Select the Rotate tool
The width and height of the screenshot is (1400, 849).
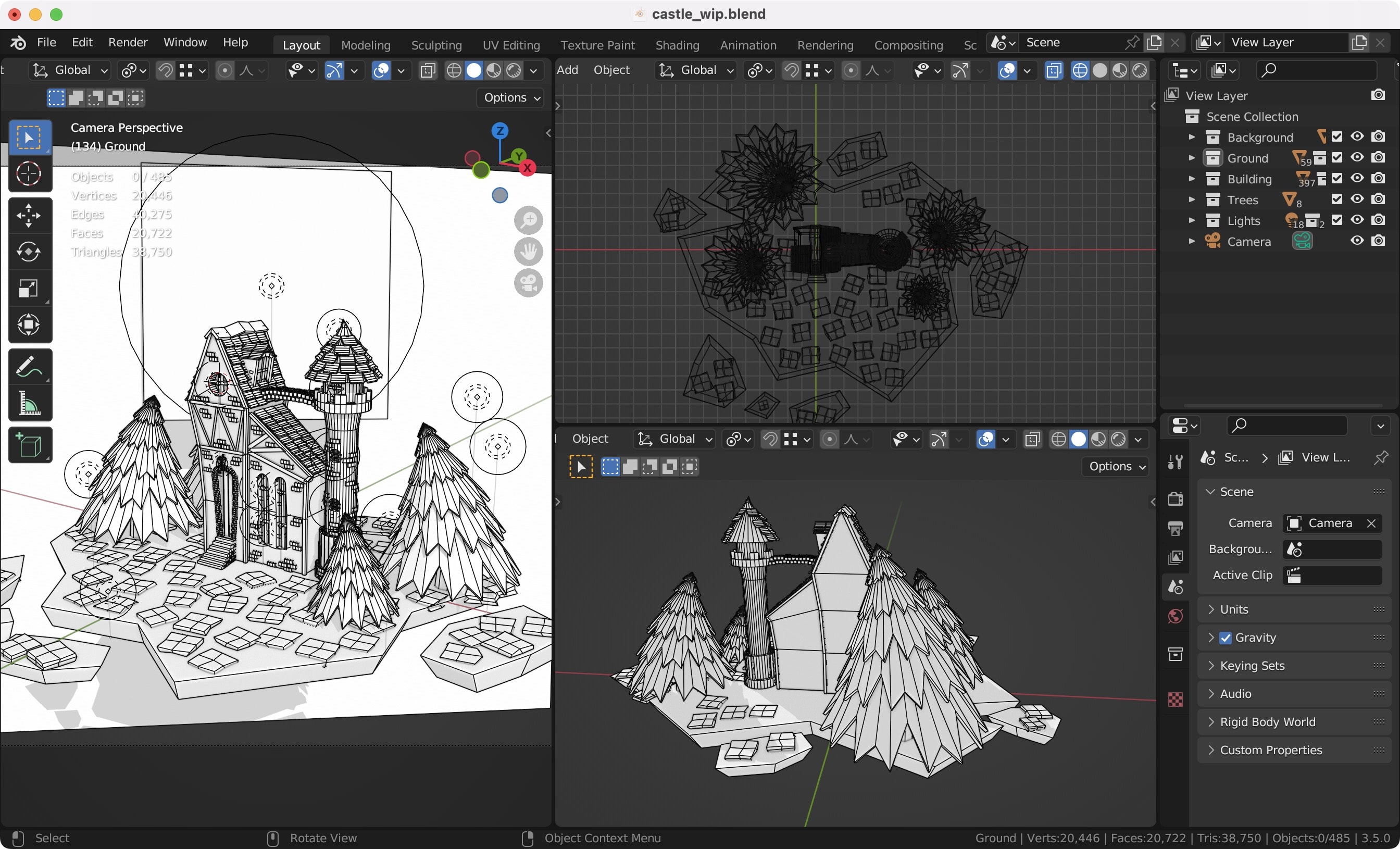30,252
